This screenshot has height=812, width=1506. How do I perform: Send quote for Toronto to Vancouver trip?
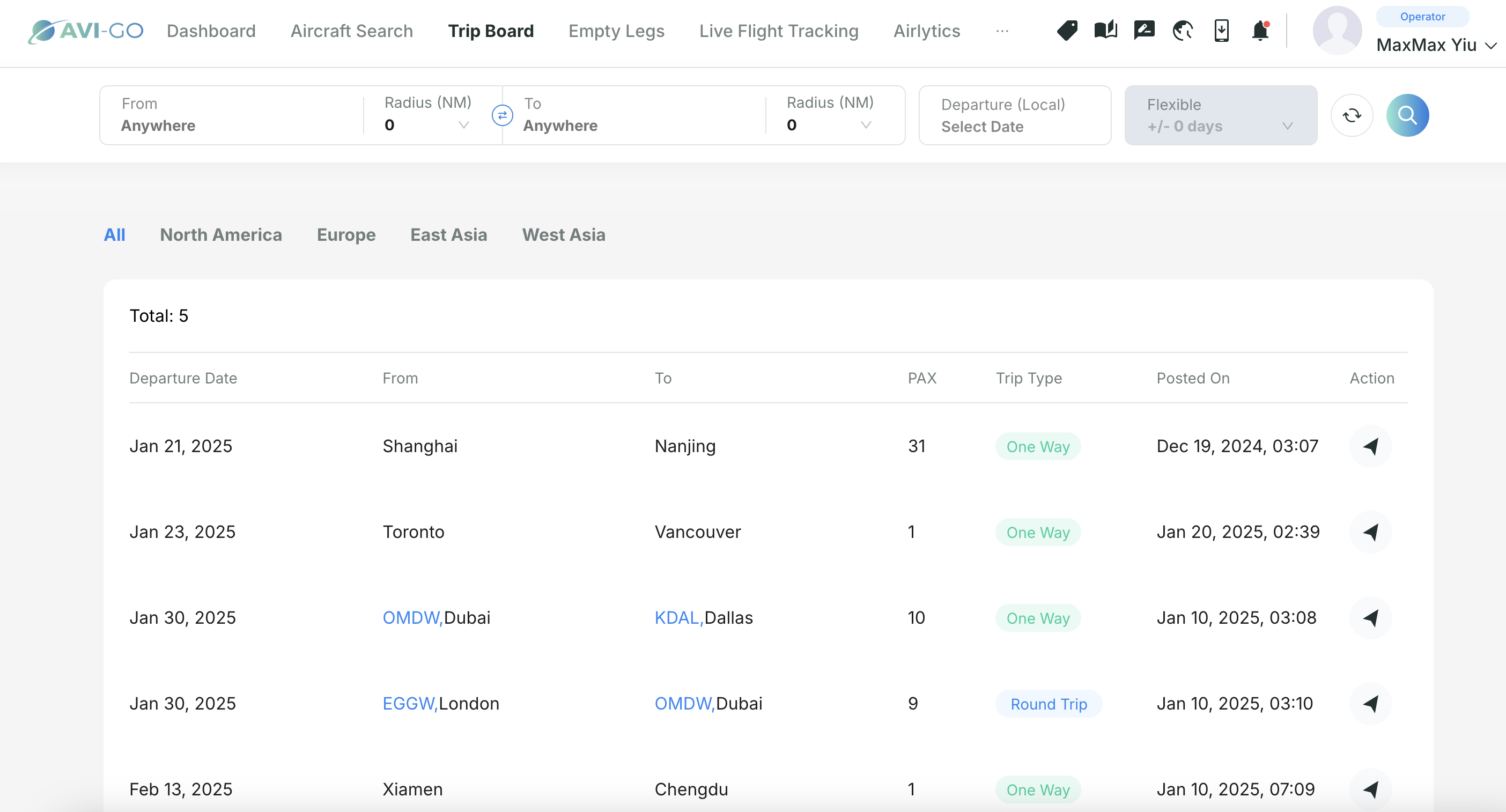1370,532
